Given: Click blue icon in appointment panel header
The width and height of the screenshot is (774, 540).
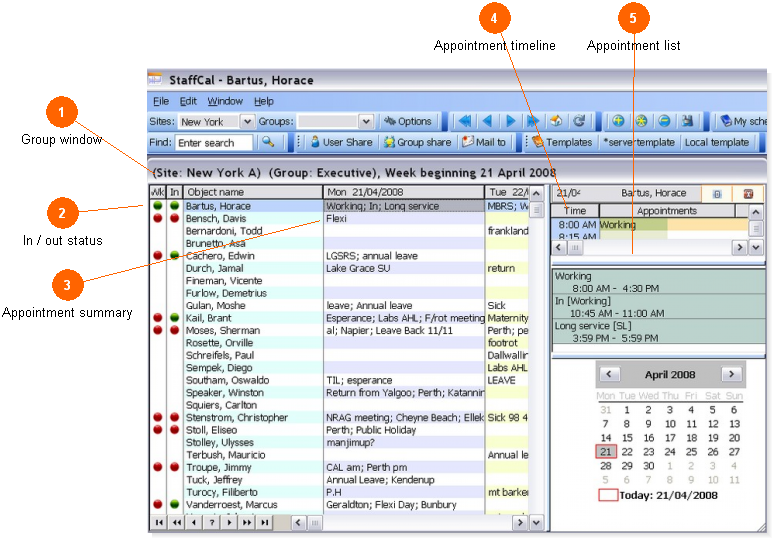Looking at the screenshot, I should tap(717, 193).
